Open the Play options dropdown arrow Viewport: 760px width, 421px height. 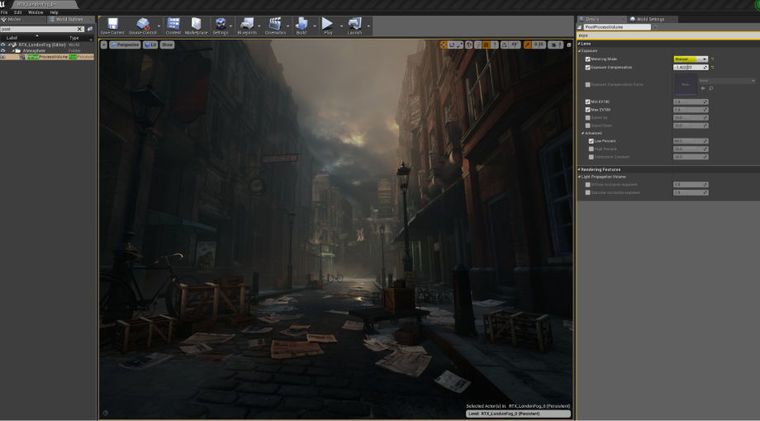pos(341,26)
